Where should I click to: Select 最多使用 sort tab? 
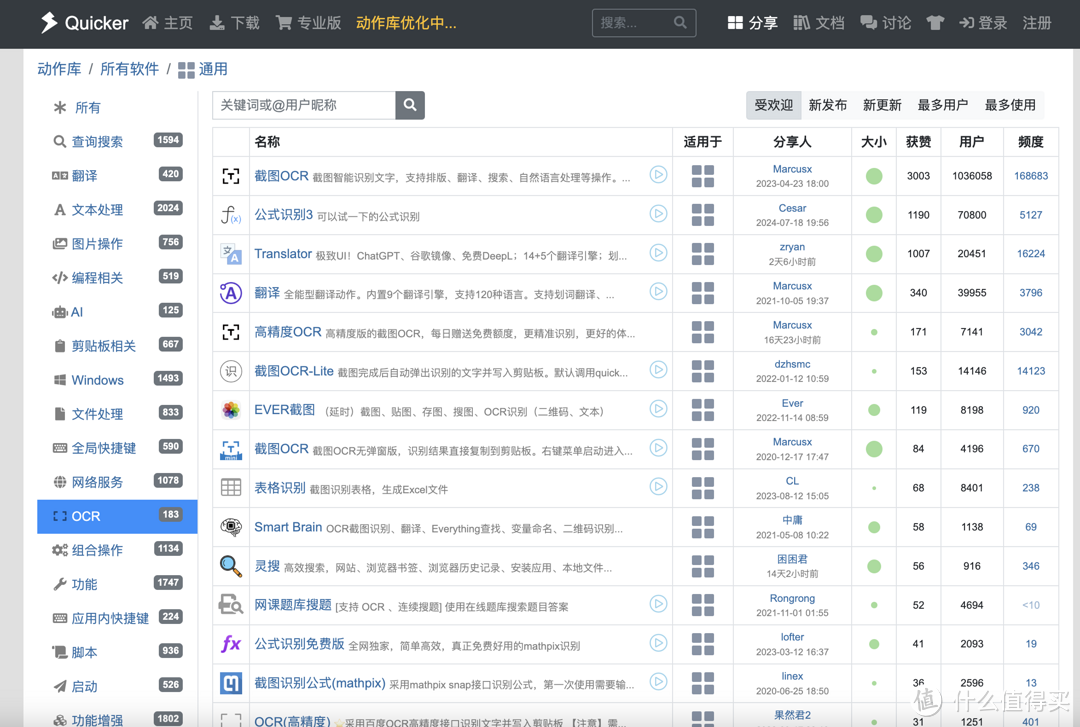(1010, 105)
